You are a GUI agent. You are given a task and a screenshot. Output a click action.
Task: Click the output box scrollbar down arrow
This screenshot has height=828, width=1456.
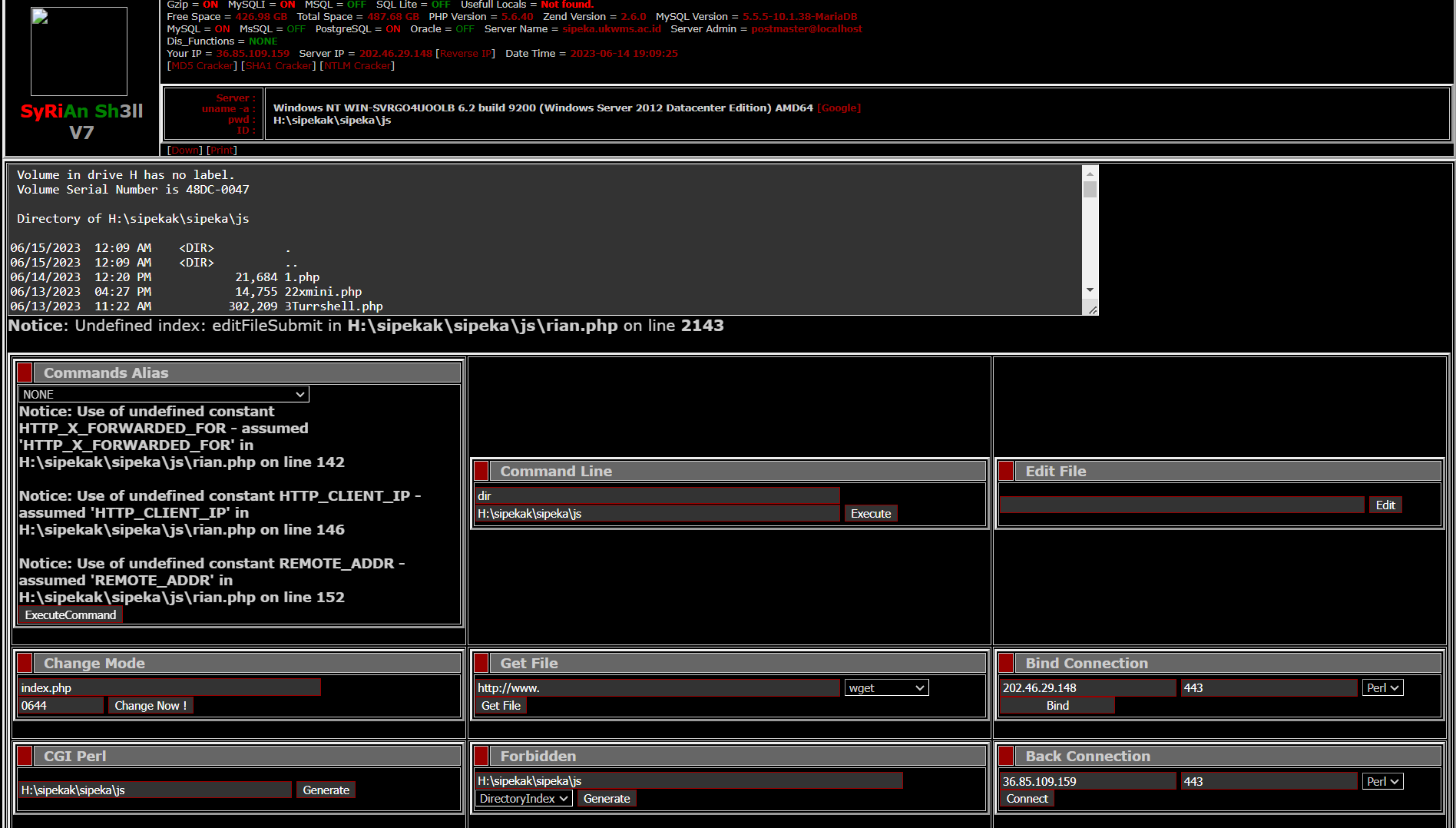pyautogui.click(x=1090, y=290)
